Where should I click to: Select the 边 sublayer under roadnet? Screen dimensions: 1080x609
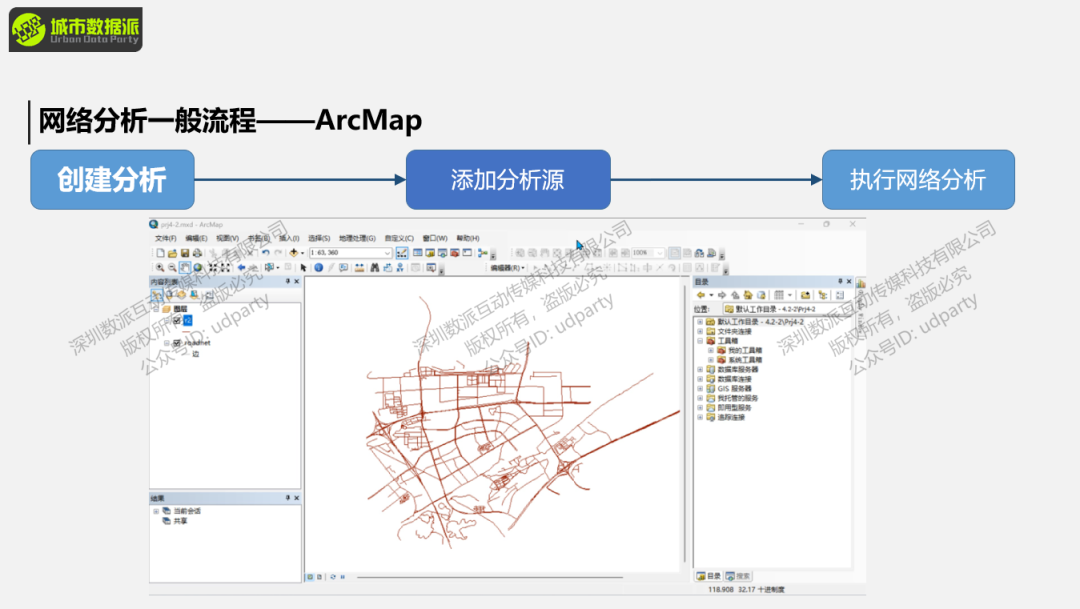(196, 354)
